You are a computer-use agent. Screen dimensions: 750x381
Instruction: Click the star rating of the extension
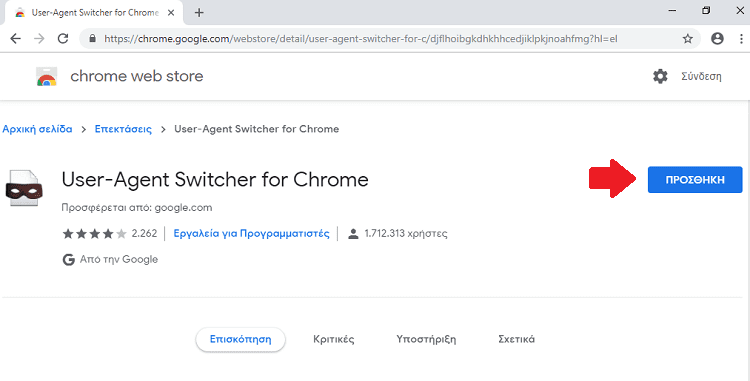click(x=95, y=234)
